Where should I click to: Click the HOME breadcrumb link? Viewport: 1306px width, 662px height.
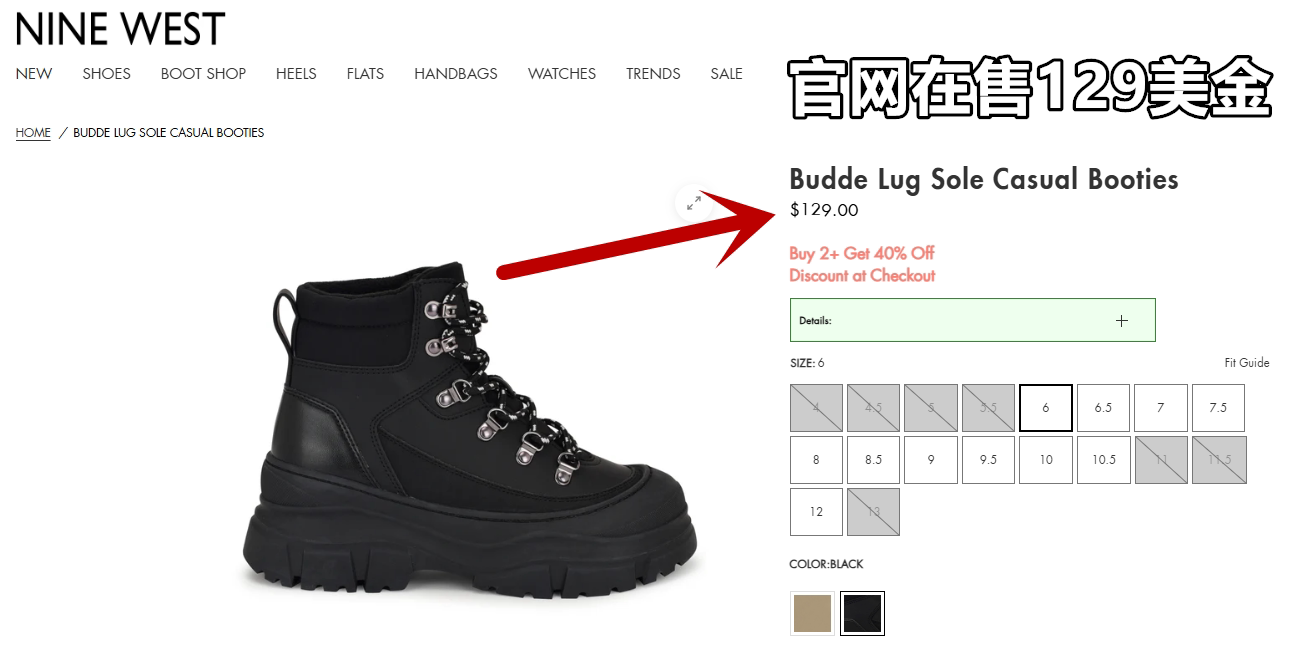[33, 132]
